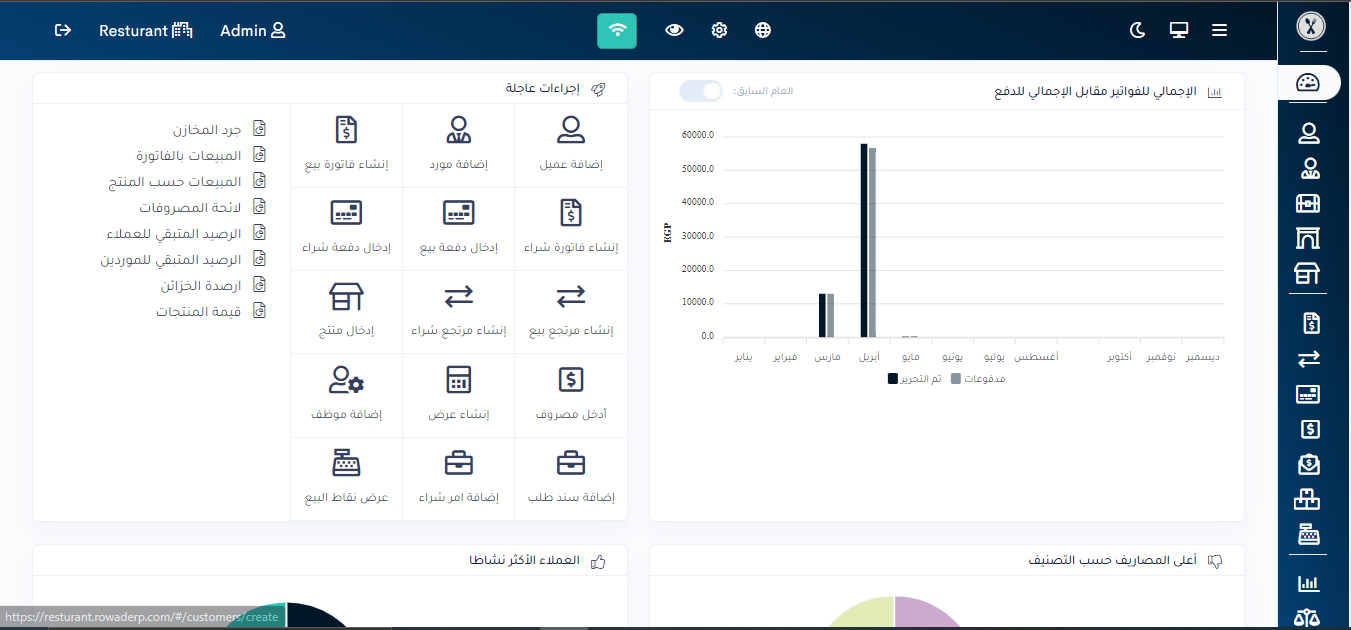Image resolution: width=1351 pixels, height=630 pixels.
Task: Toggle the previous year (العام السابق) switch
Action: click(x=700, y=91)
